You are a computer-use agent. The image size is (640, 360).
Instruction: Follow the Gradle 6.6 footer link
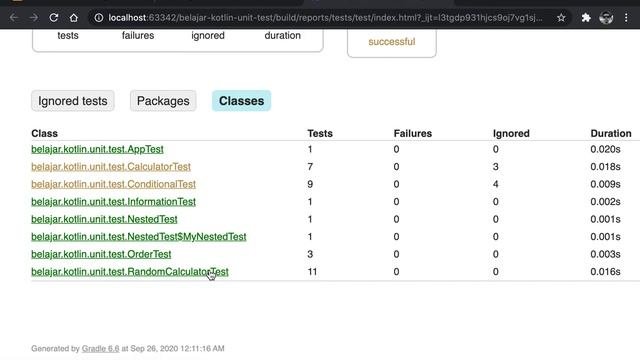(x=100, y=349)
